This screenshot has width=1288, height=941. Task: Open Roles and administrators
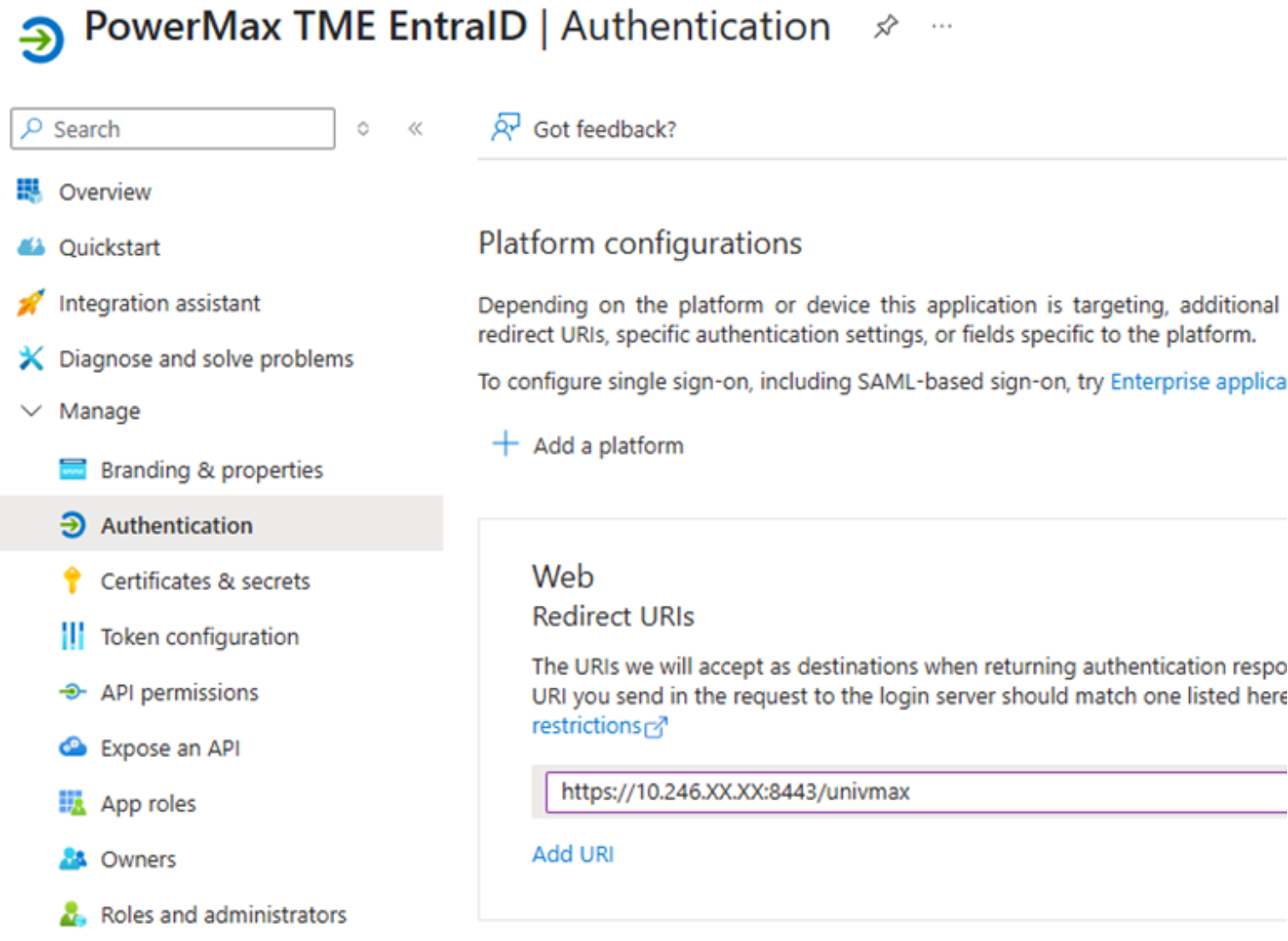[x=223, y=915]
